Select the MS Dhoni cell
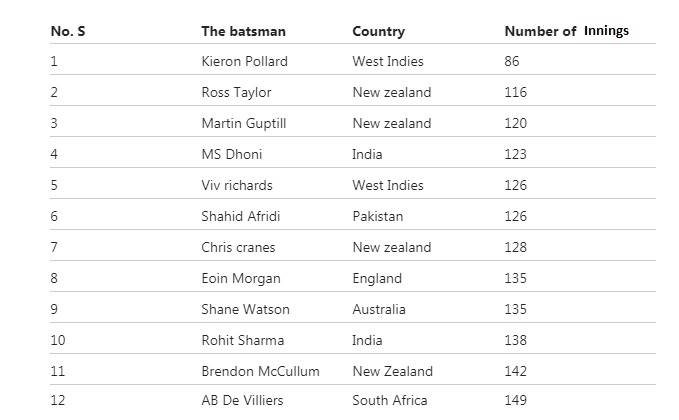The image size is (679, 420). click(232, 154)
